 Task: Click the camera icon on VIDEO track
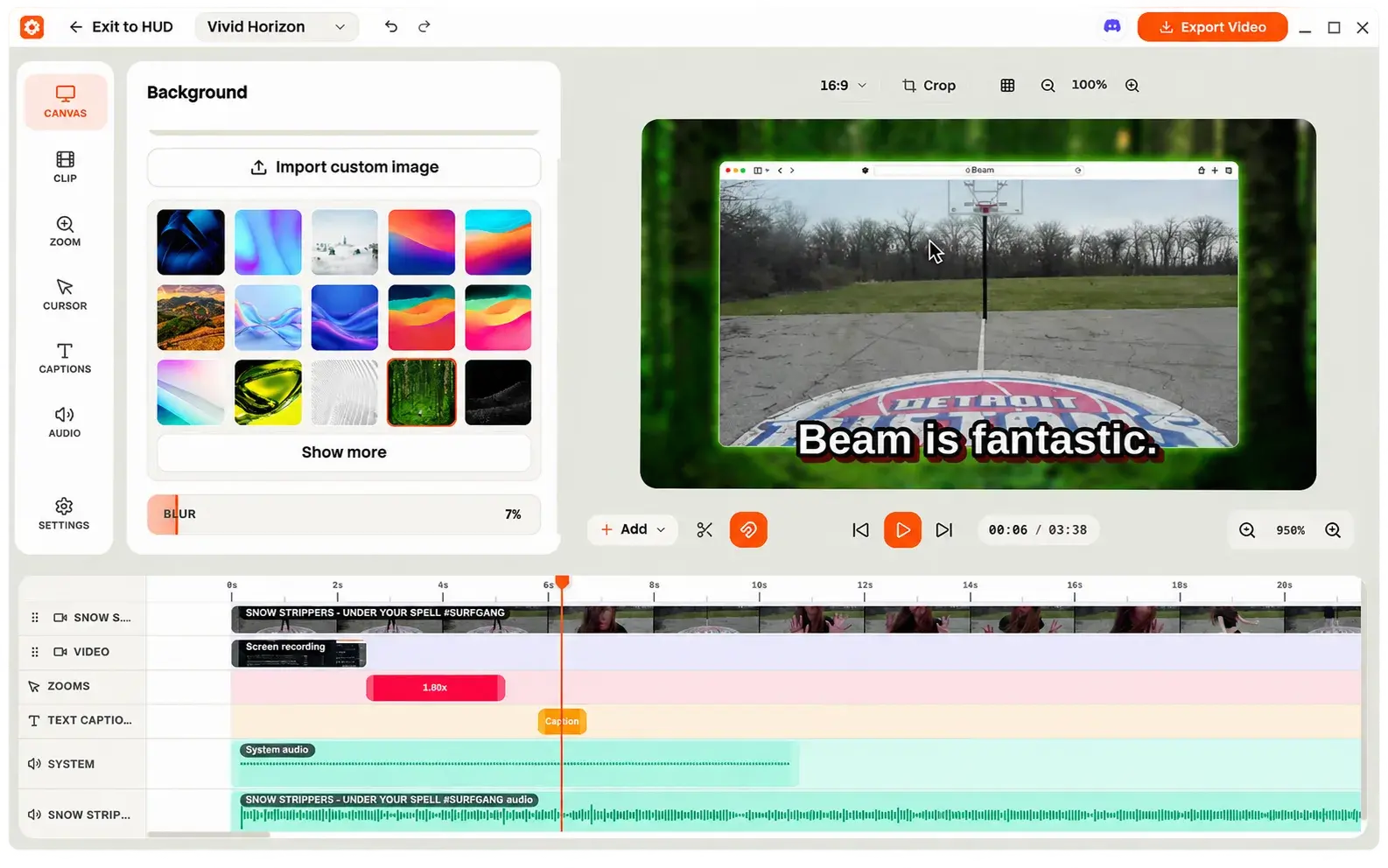60,652
